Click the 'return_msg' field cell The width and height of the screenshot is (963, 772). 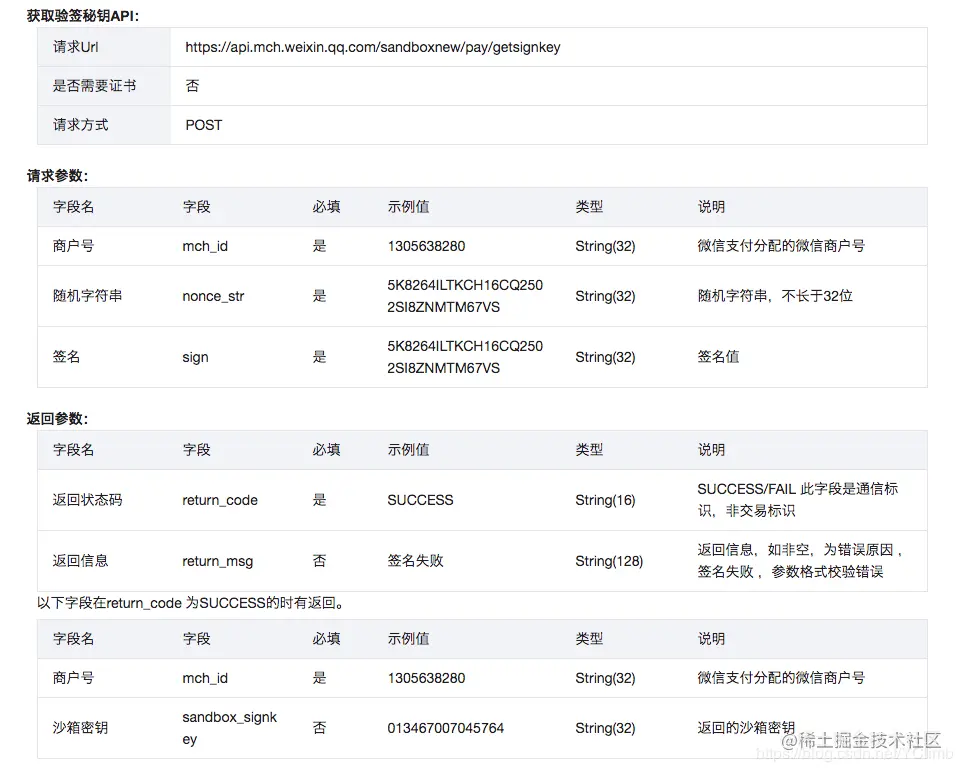coord(217,561)
